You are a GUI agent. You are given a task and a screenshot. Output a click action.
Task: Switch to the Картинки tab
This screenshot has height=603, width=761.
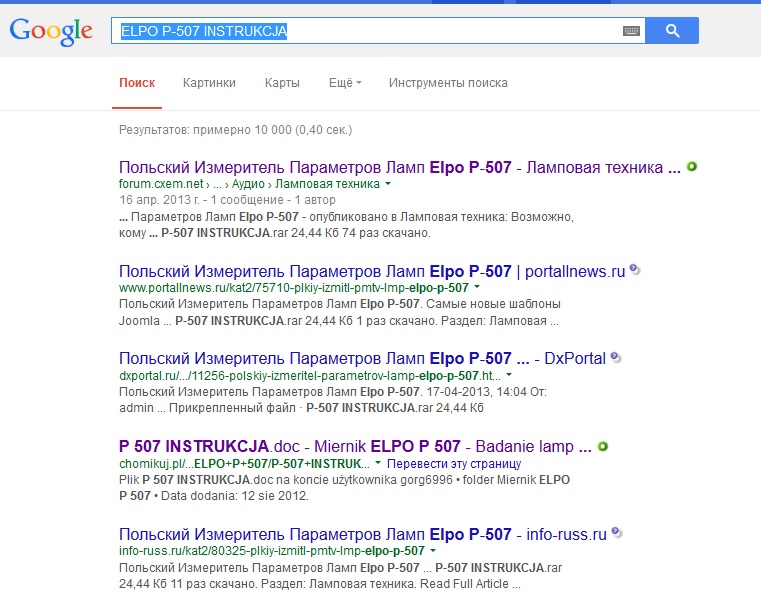click(x=209, y=83)
